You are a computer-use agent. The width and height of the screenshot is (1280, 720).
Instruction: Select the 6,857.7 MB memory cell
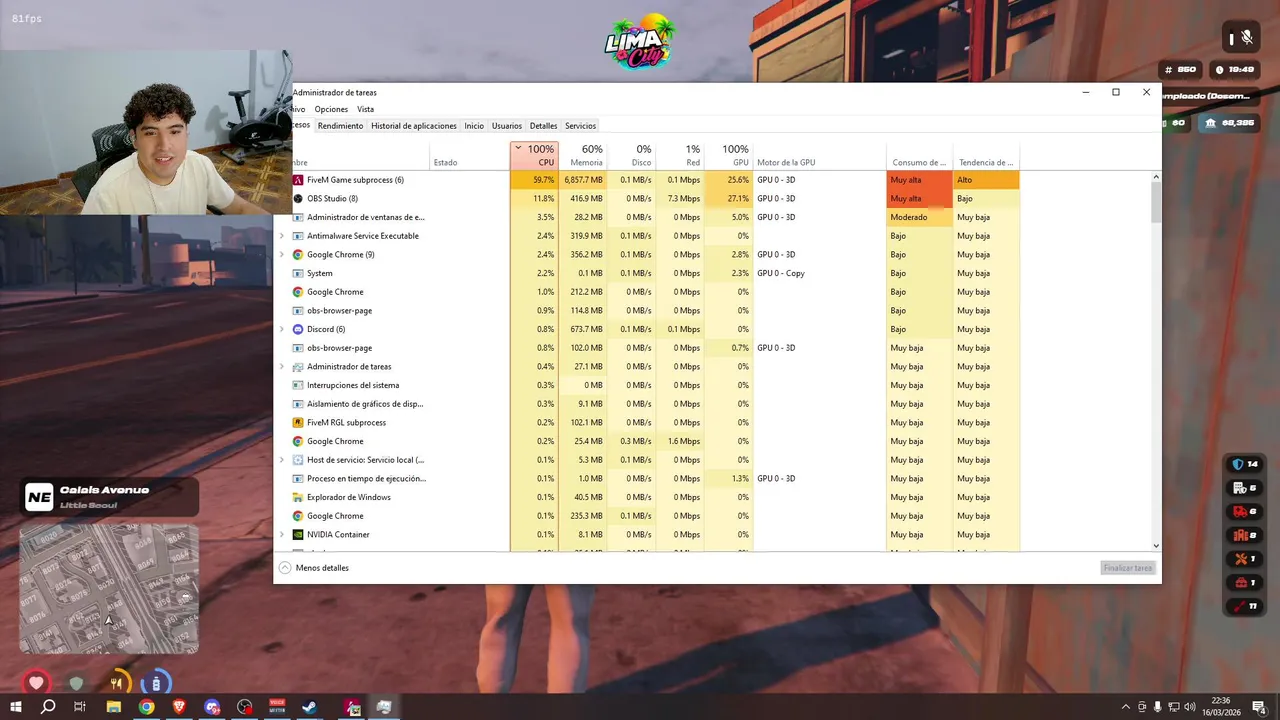[583, 180]
